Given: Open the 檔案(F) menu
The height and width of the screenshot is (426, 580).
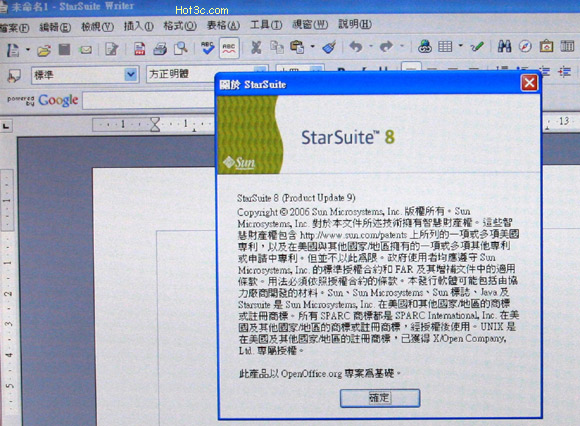Looking at the screenshot, I should pos(14,28).
